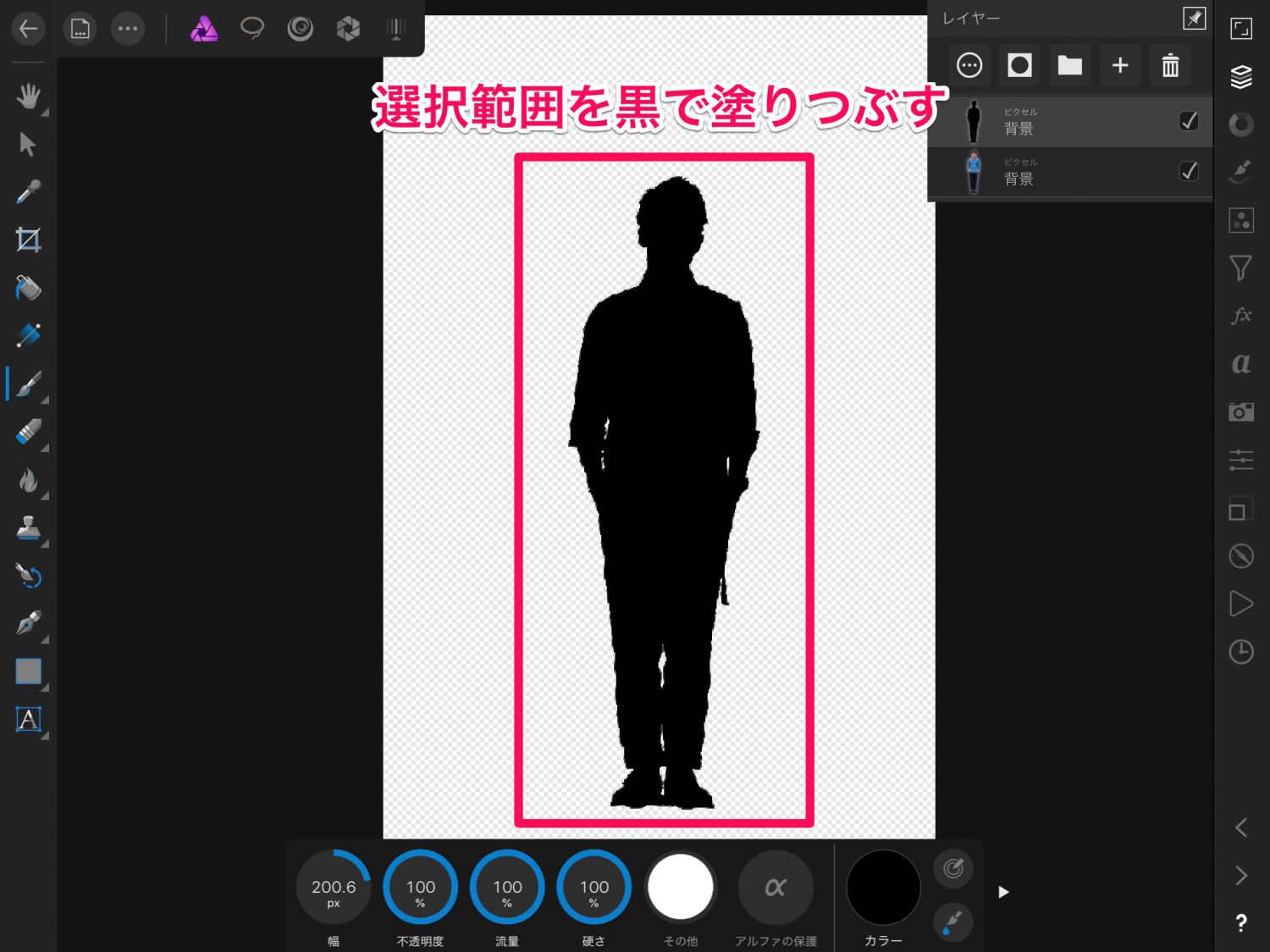Open the document menu
The height and width of the screenshot is (952, 1270).
click(x=80, y=29)
